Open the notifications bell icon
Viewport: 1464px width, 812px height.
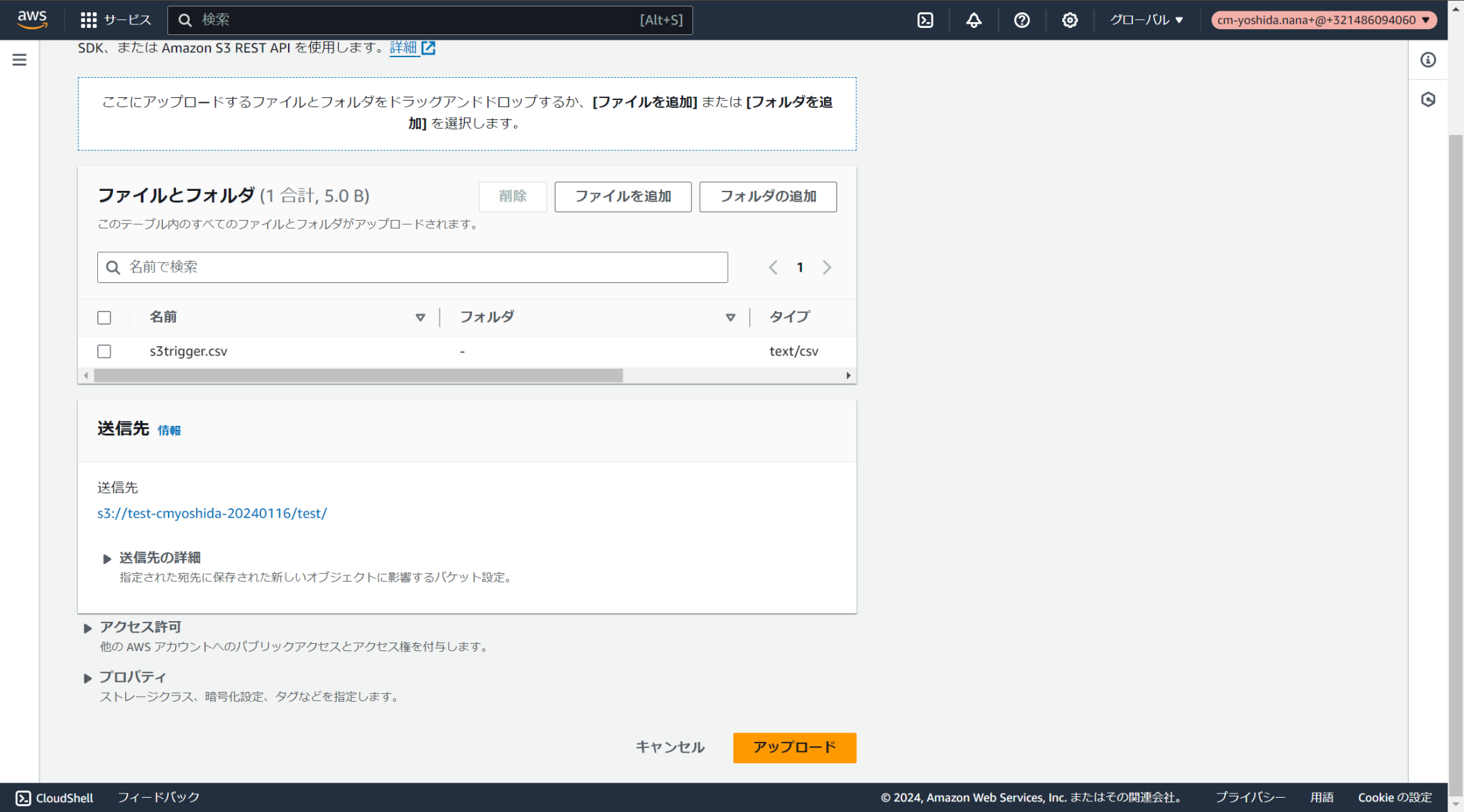pos(974,20)
